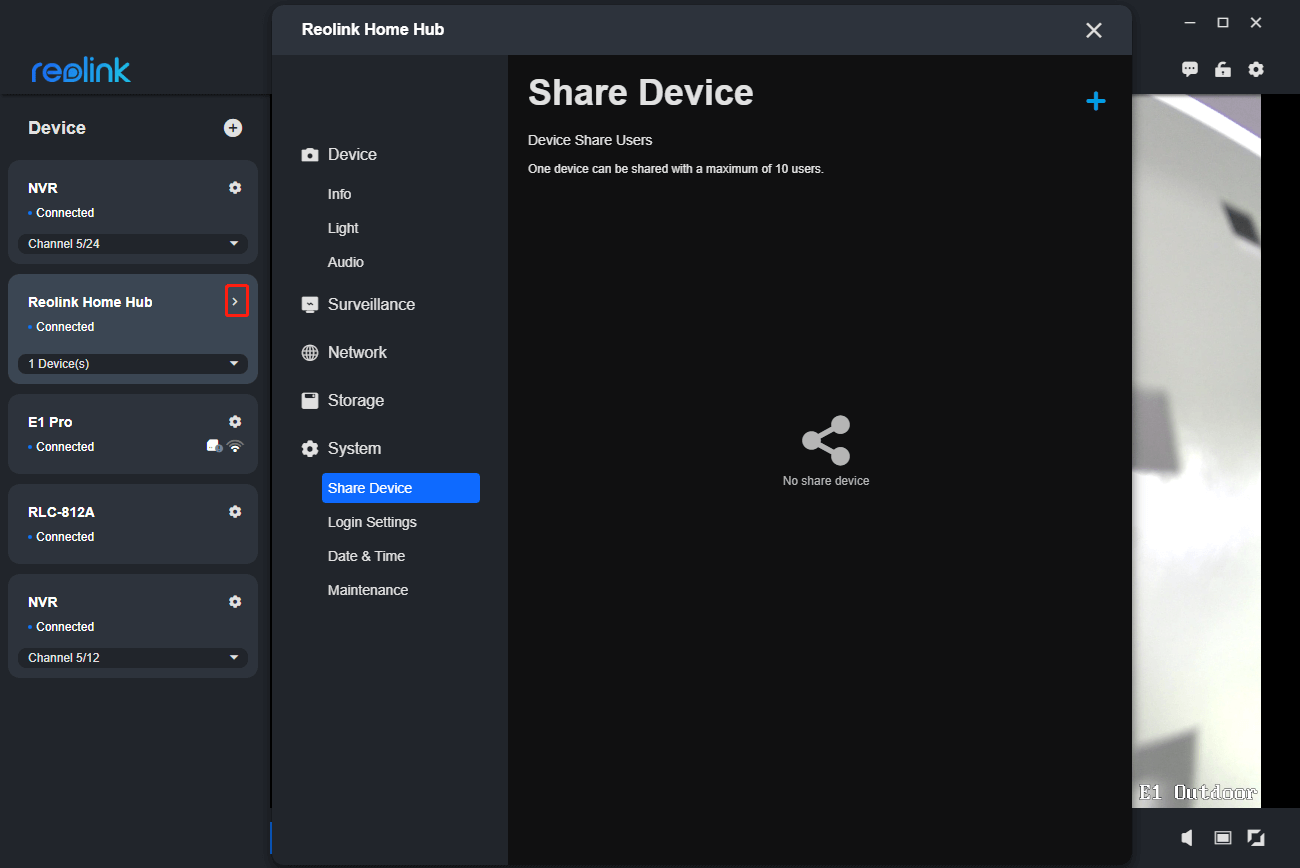Click the E1 Pro storage status icon
The width and height of the screenshot is (1300, 868).
[x=214, y=446]
